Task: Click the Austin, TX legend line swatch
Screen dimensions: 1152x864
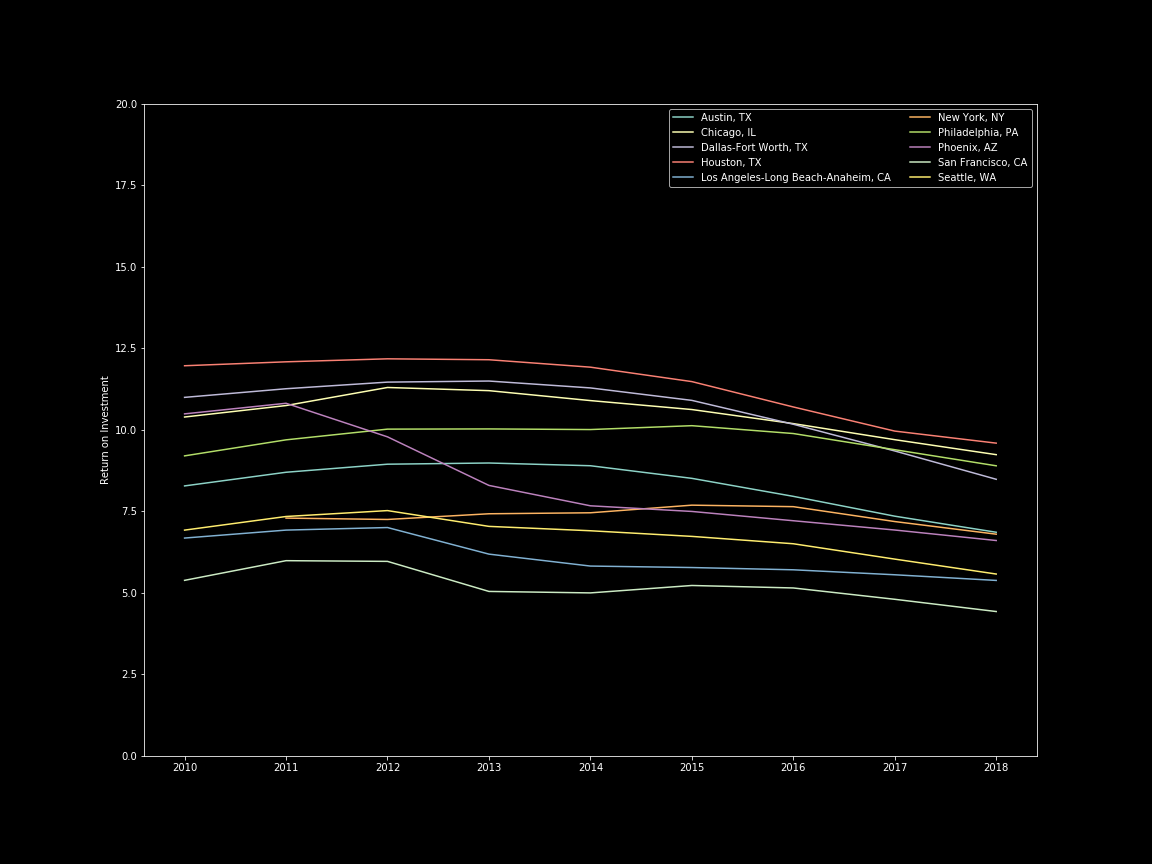Action: point(683,118)
